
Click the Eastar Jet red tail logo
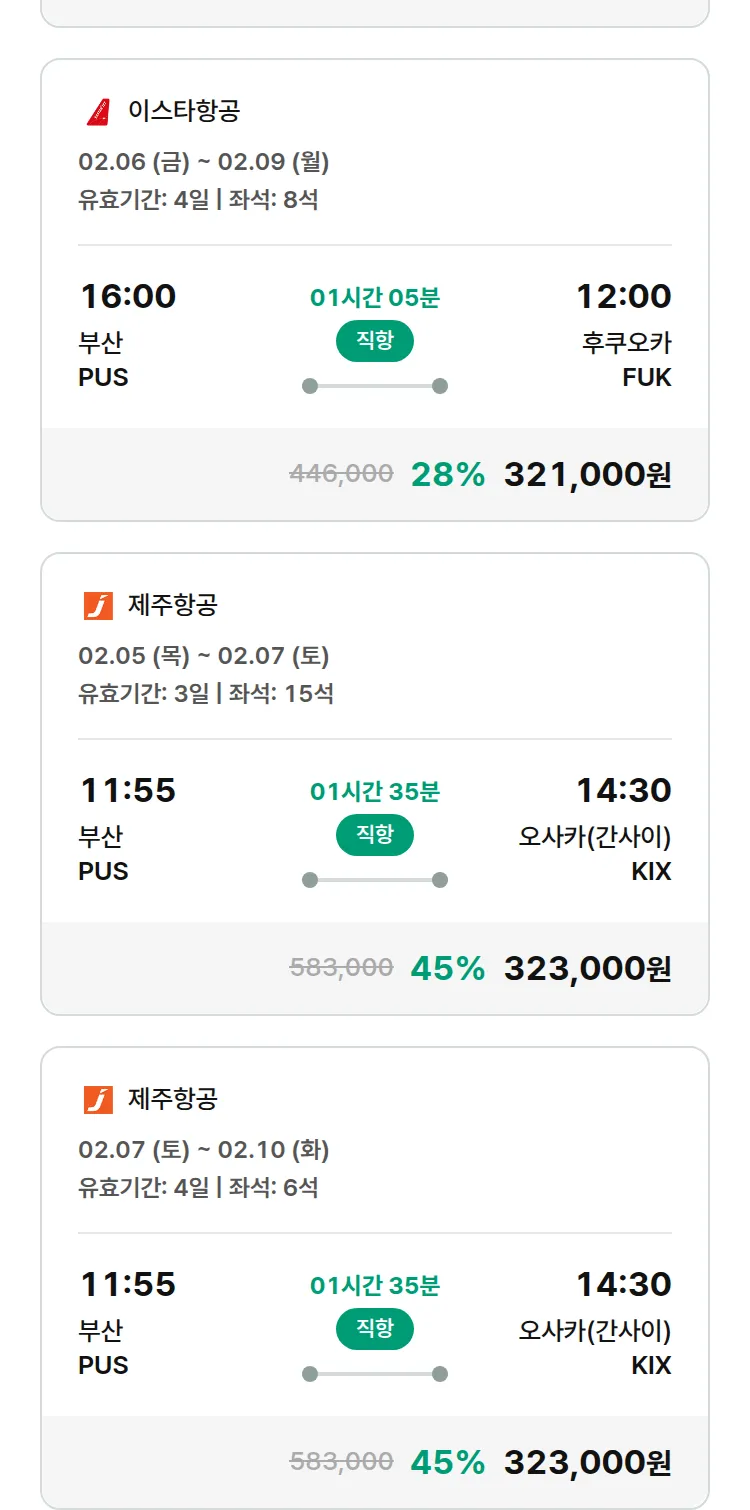98,111
